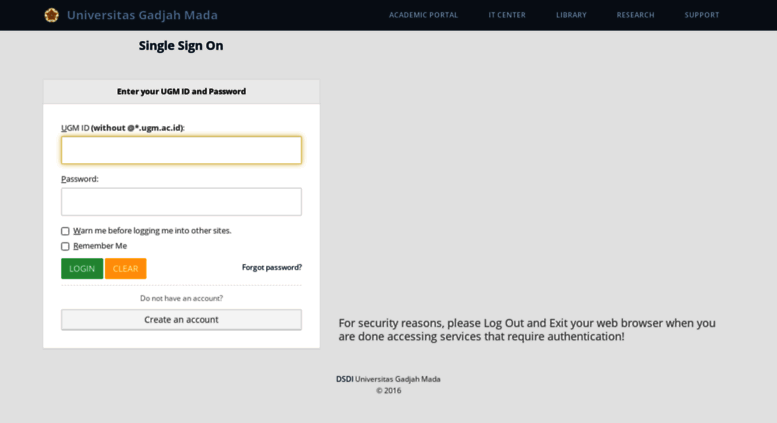Focus the UGM ID input field
777x423 pixels.
pos(181,150)
